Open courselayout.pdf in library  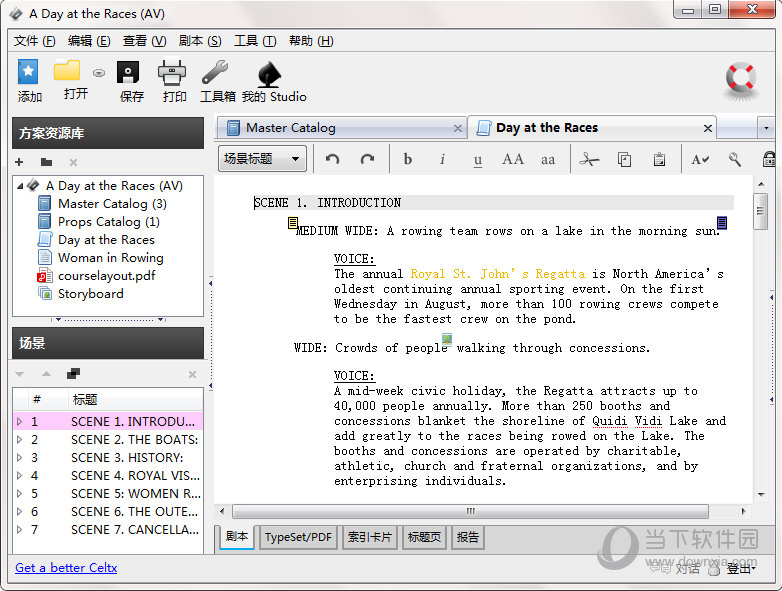point(107,276)
